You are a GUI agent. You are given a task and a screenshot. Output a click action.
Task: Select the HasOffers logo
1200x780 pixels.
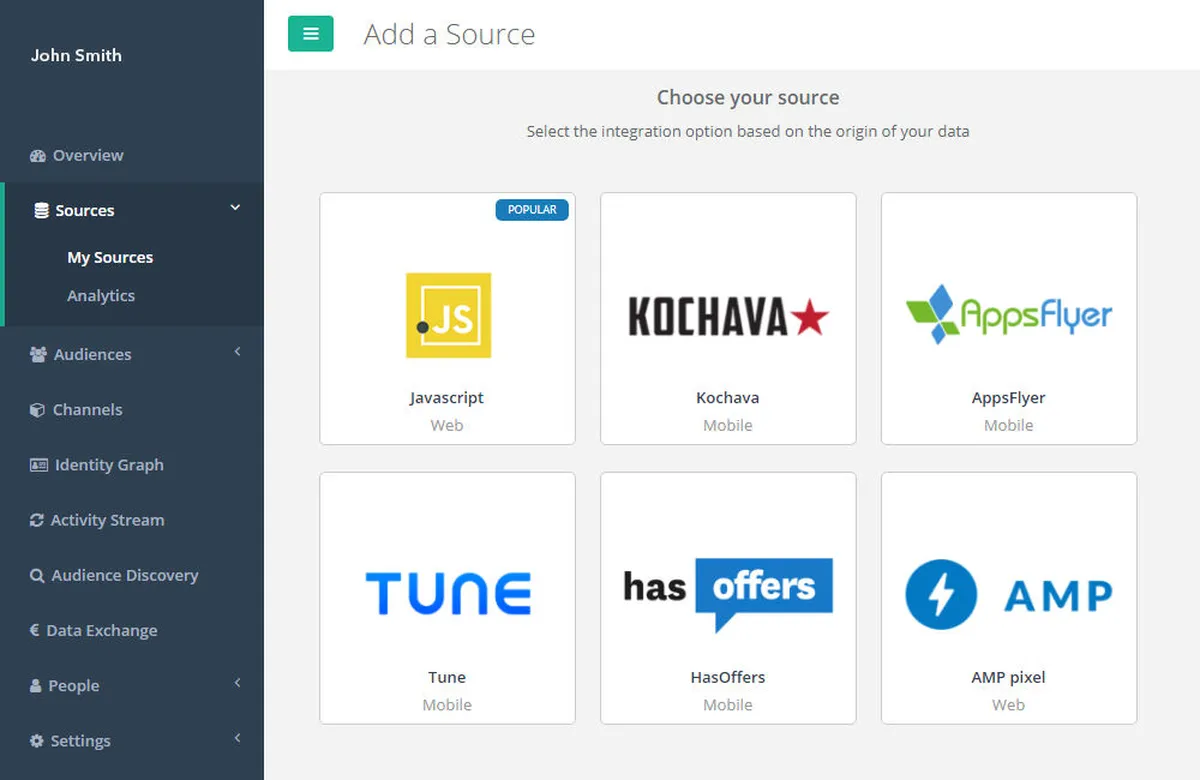click(x=728, y=594)
